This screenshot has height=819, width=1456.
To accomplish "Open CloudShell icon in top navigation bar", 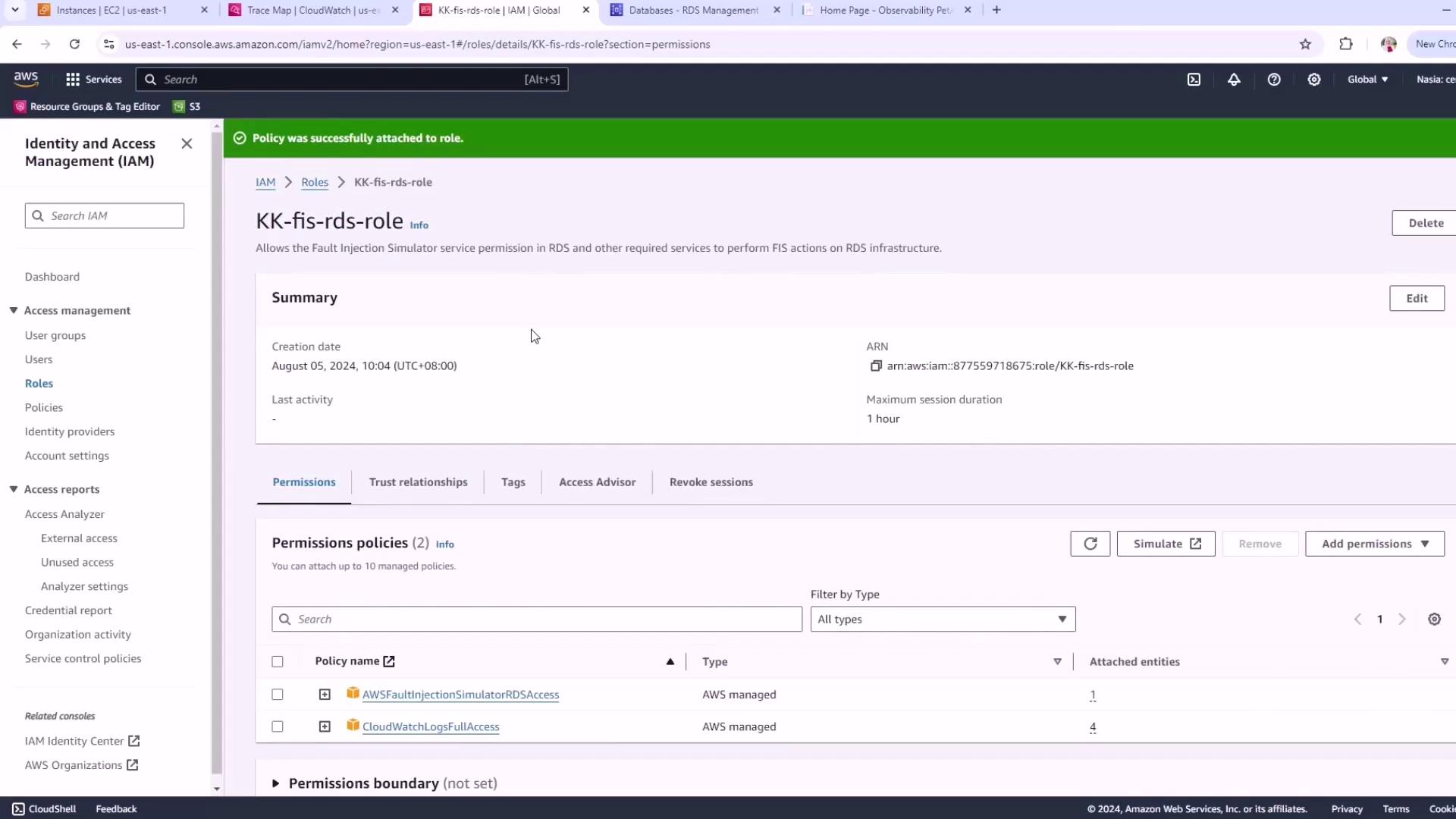I will 1194,80.
